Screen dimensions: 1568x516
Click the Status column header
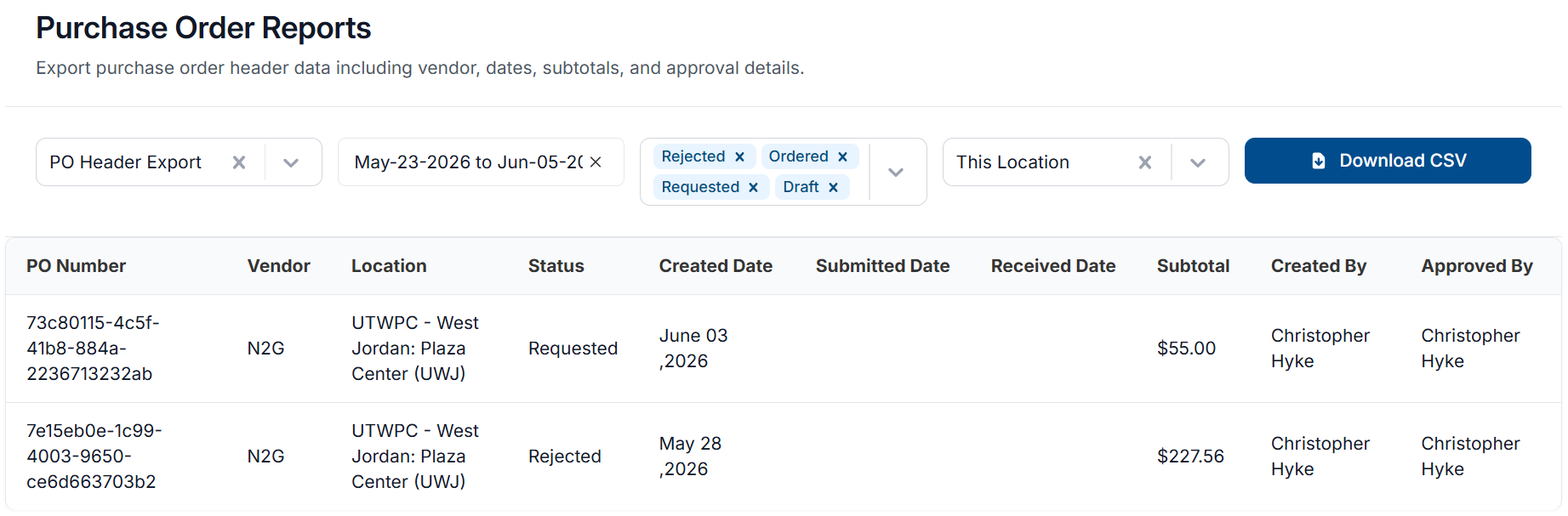coord(556,266)
